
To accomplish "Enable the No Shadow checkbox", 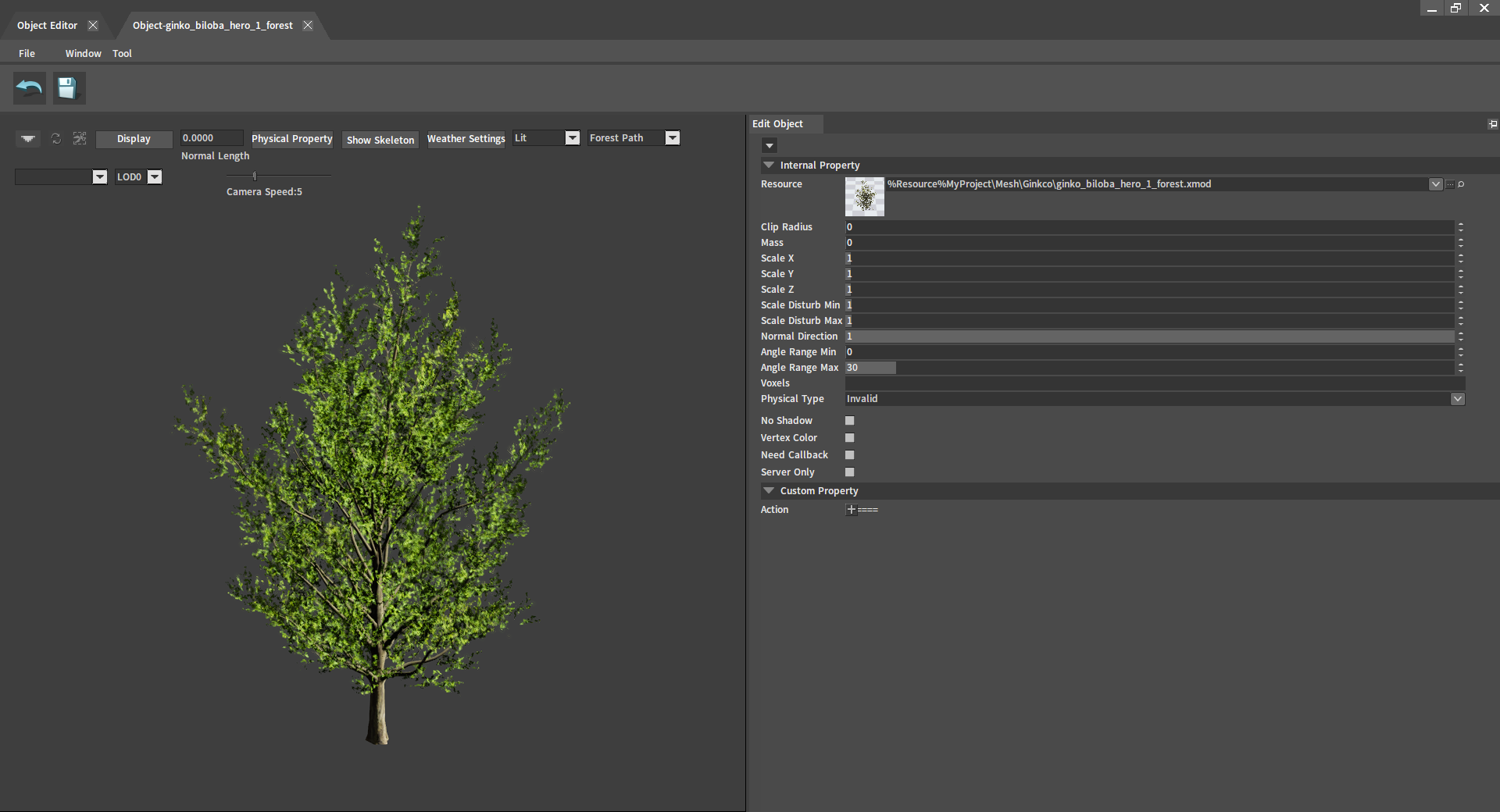I will [850, 421].
